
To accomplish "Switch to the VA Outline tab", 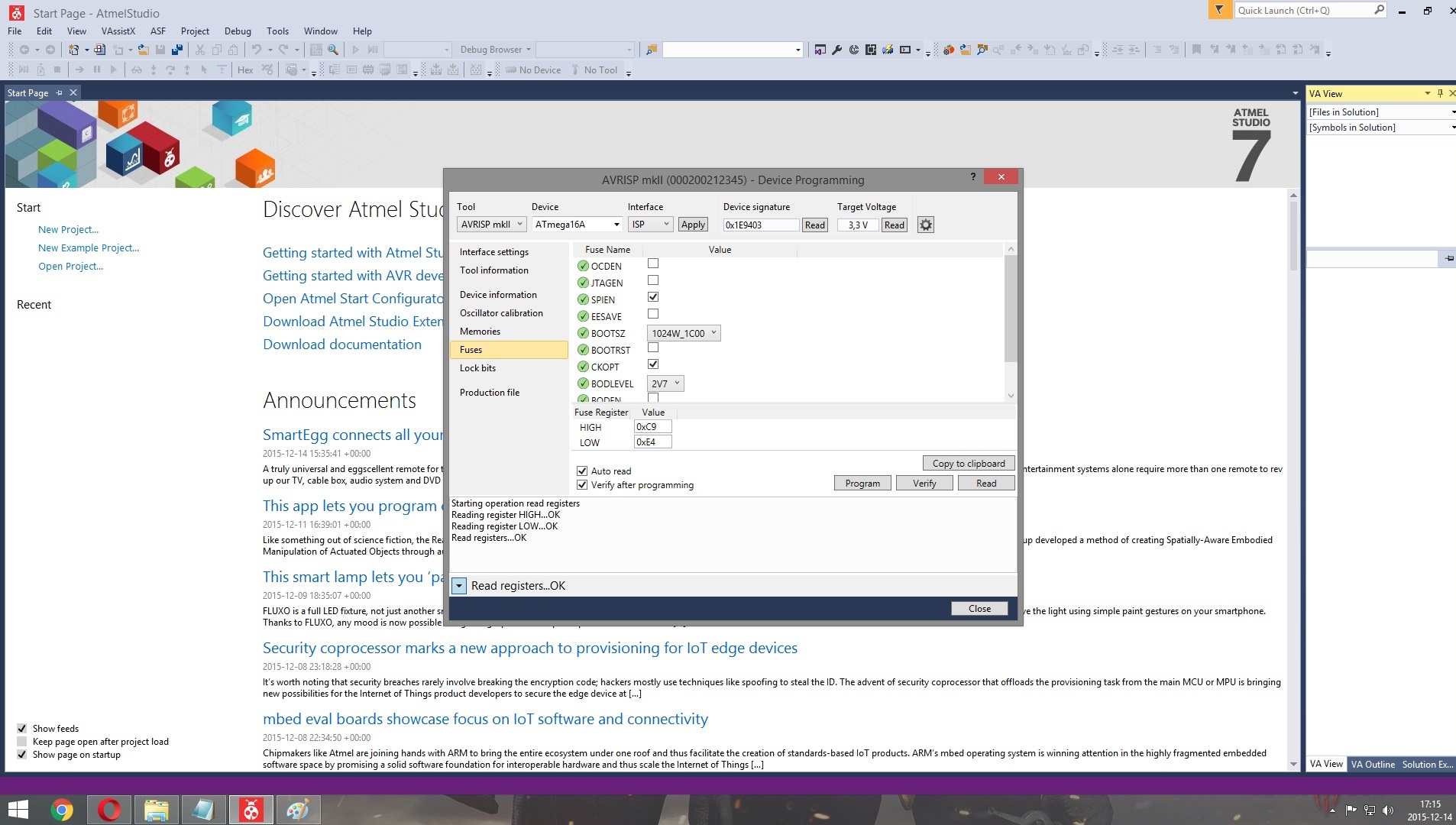I will click(x=1373, y=765).
